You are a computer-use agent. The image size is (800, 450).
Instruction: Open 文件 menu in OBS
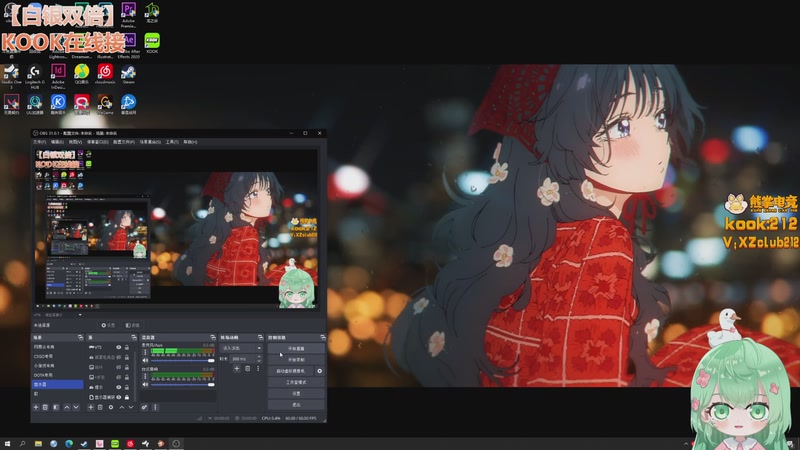point(40,142)
